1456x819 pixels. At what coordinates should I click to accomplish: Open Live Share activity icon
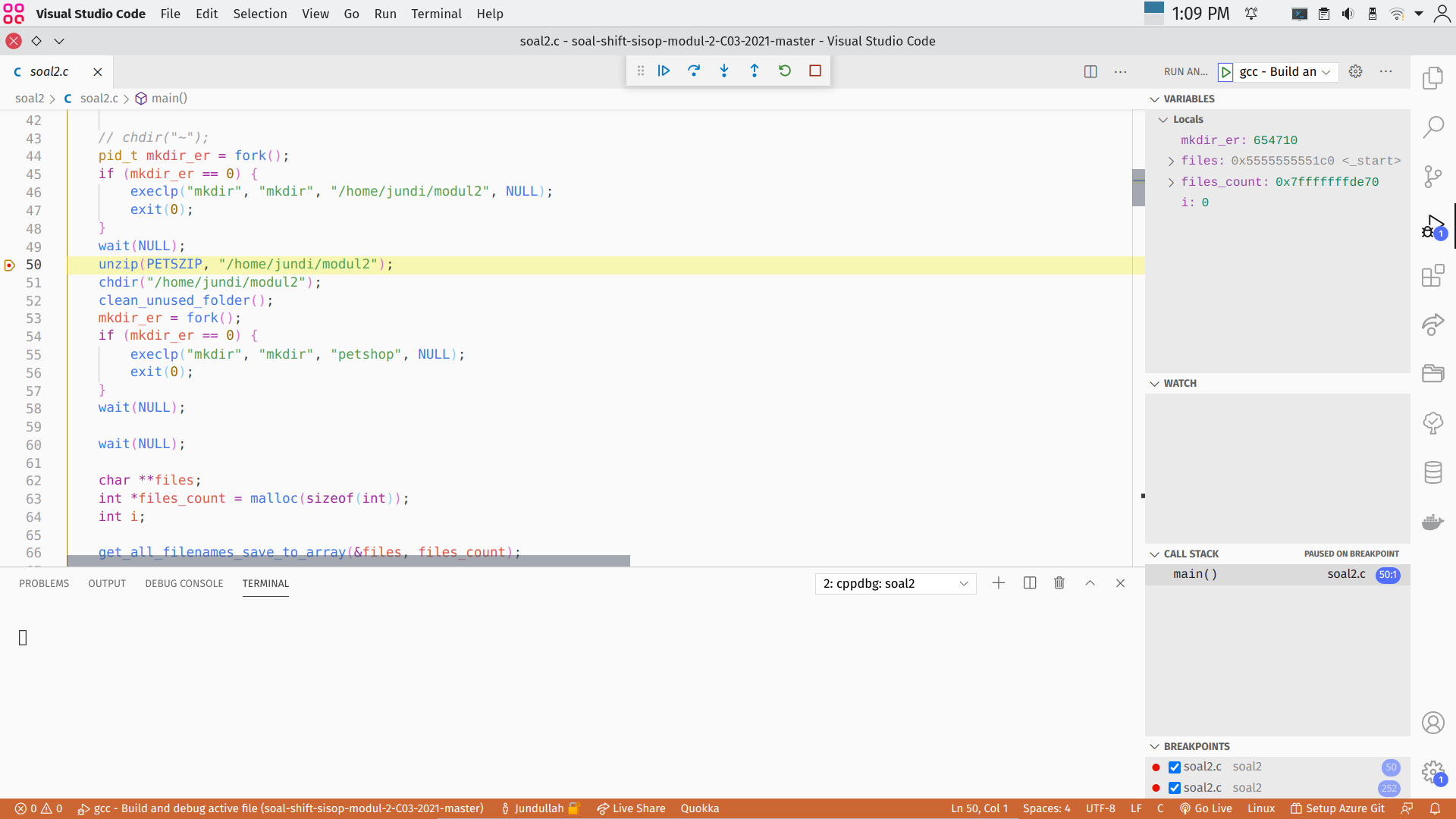pos(1432,325)
